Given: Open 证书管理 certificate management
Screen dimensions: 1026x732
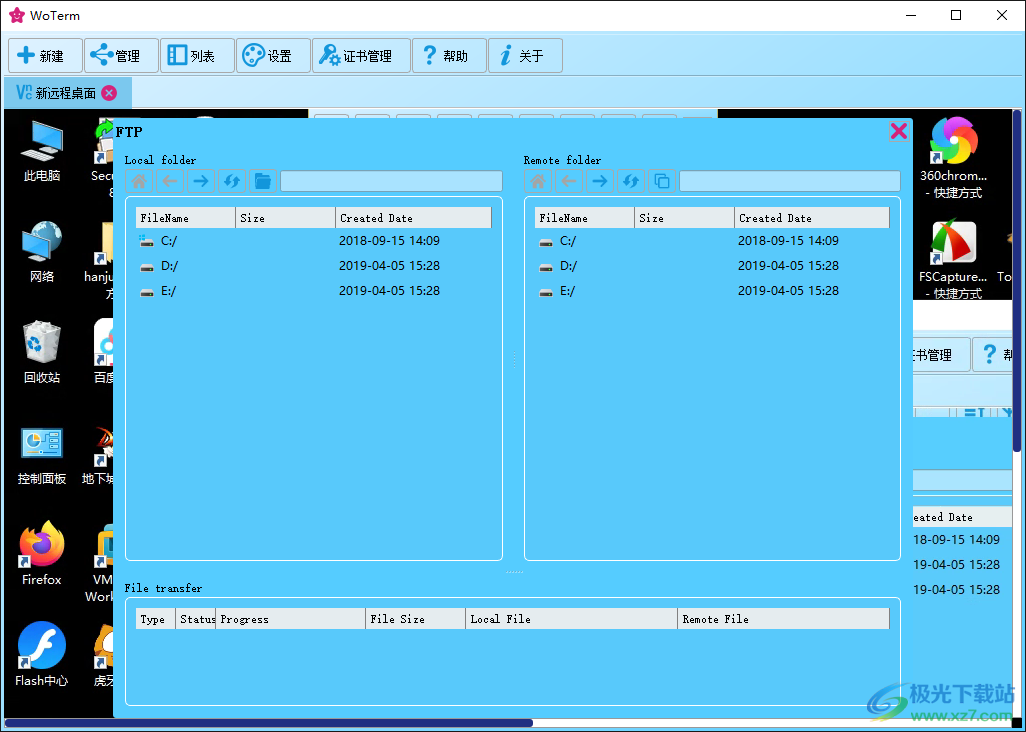Looking at the screenshot, I should pyautogui.click(x=361, y=56).
